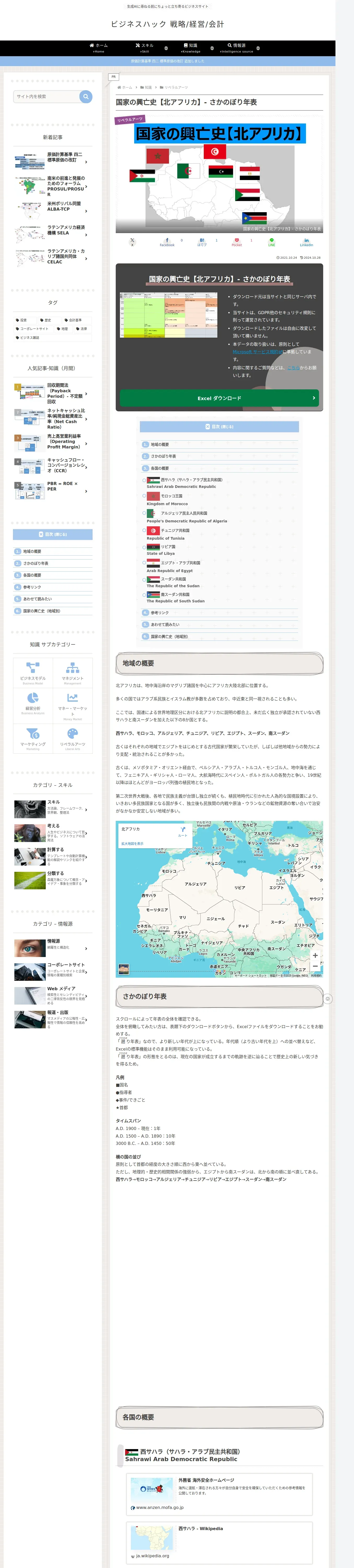Click the Sahrawi Arab Democratic Republic flag
This screenshot has height=1568, width=354.
tap(132, 1452)
